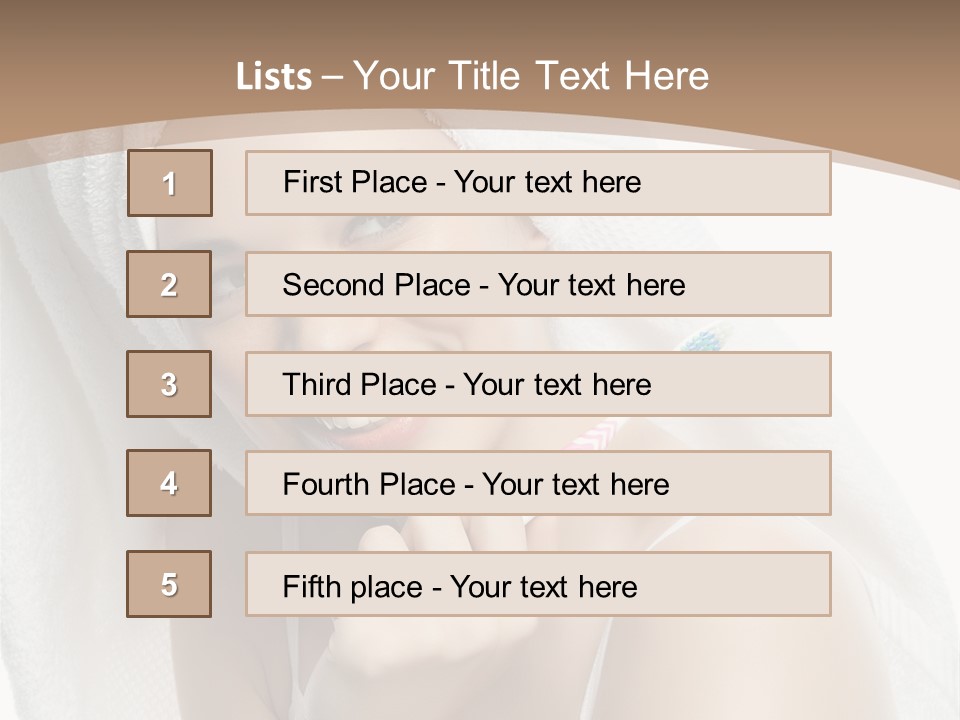Select the Fourth Place text box
Screen dimensions: 960x720
538,484
